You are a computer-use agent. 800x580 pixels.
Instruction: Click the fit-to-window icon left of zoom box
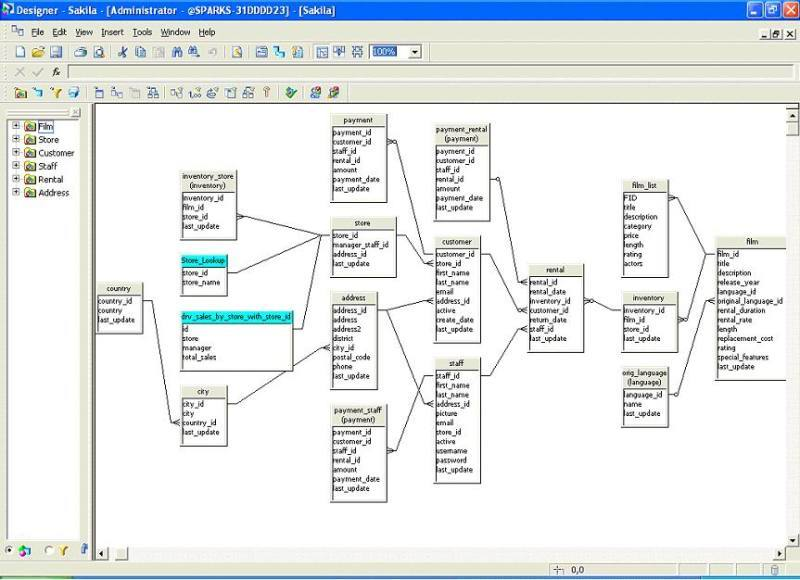(357, 52)
